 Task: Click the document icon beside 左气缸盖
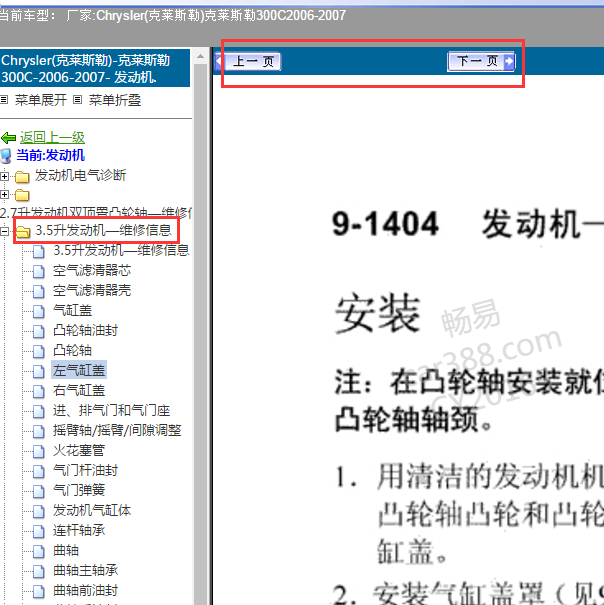tap(39, 372)
